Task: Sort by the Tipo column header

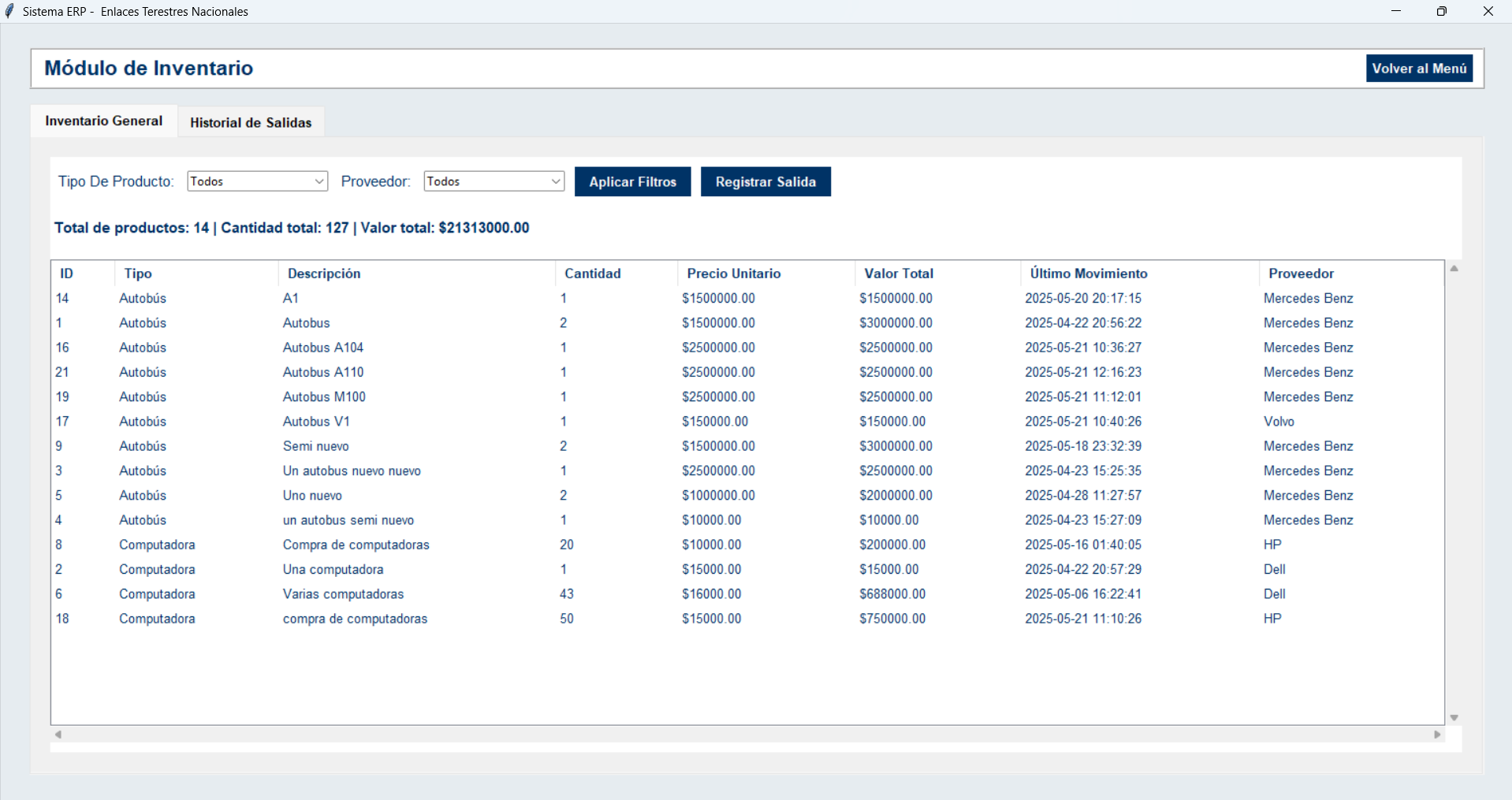Action: coord(196,273)
